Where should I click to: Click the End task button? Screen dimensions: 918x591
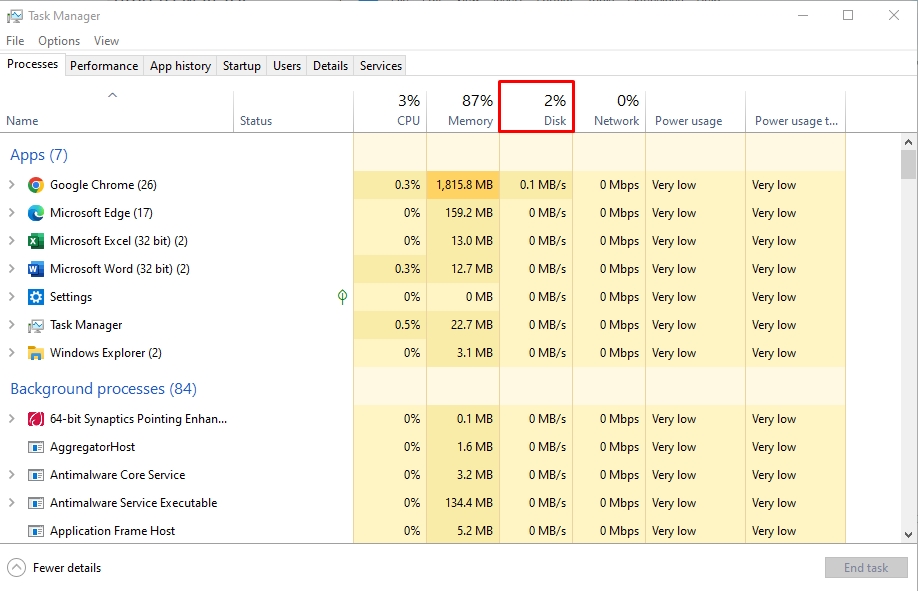tap(866, 568)
